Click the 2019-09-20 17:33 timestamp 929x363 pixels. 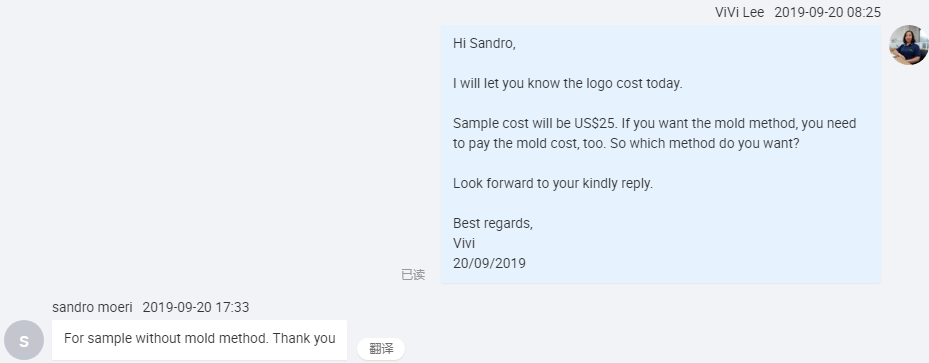196,307
